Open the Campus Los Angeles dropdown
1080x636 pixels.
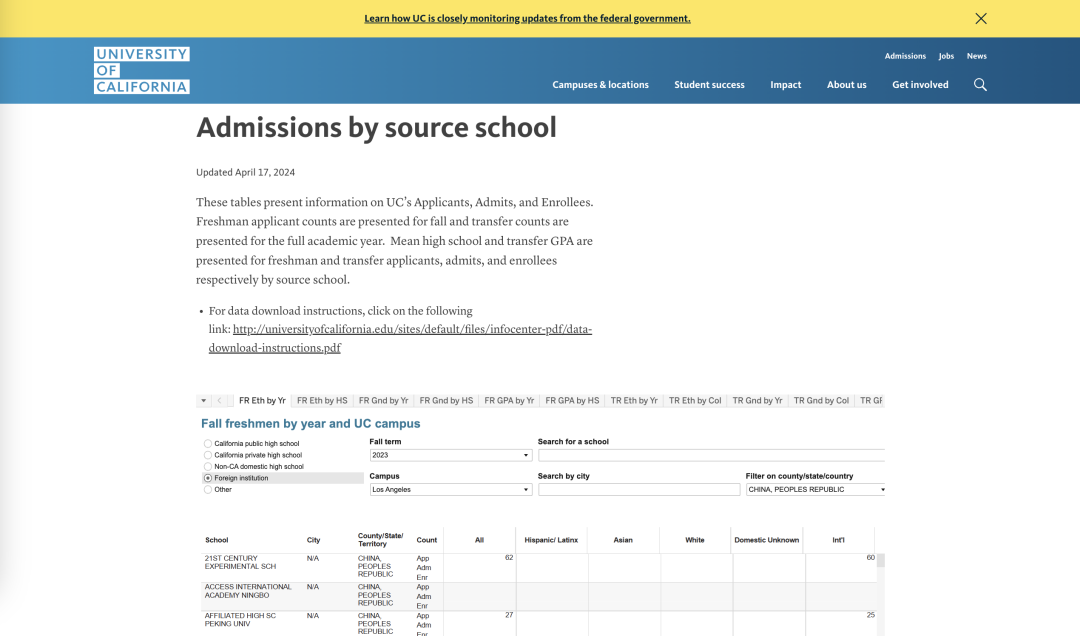pyautogui.click(x=450, y=490)
